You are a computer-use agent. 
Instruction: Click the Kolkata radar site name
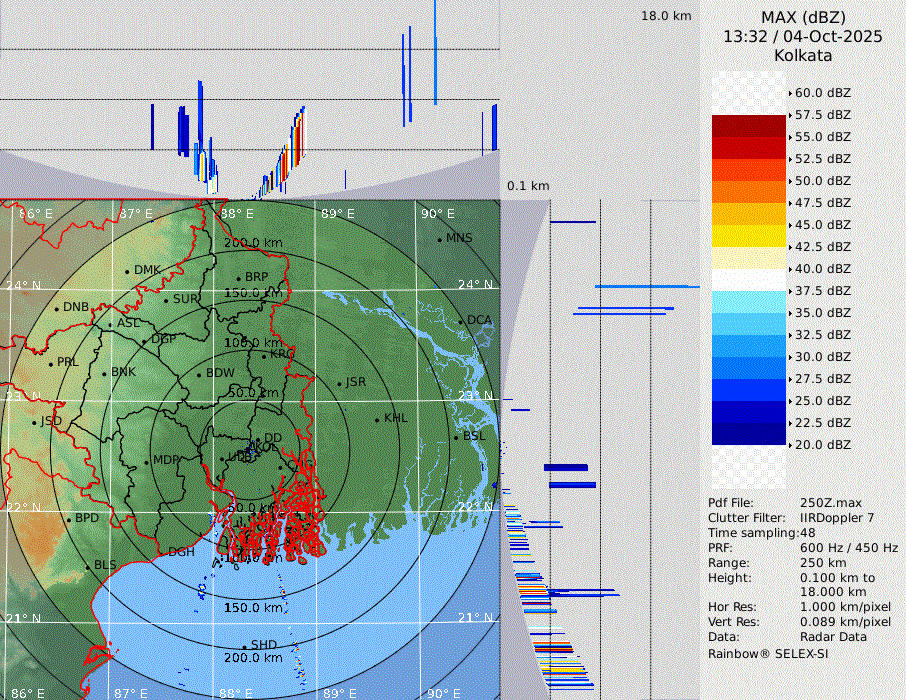[803, 55]
